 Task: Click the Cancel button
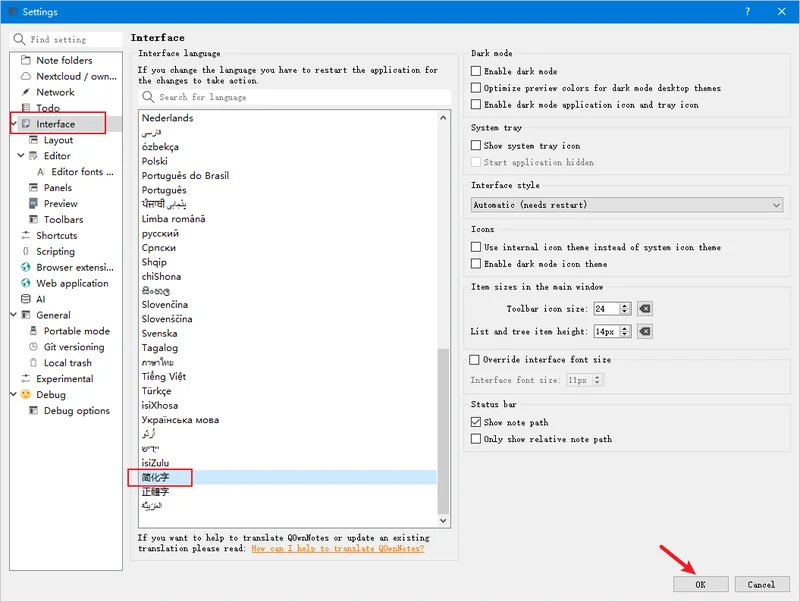coord(762,585)
